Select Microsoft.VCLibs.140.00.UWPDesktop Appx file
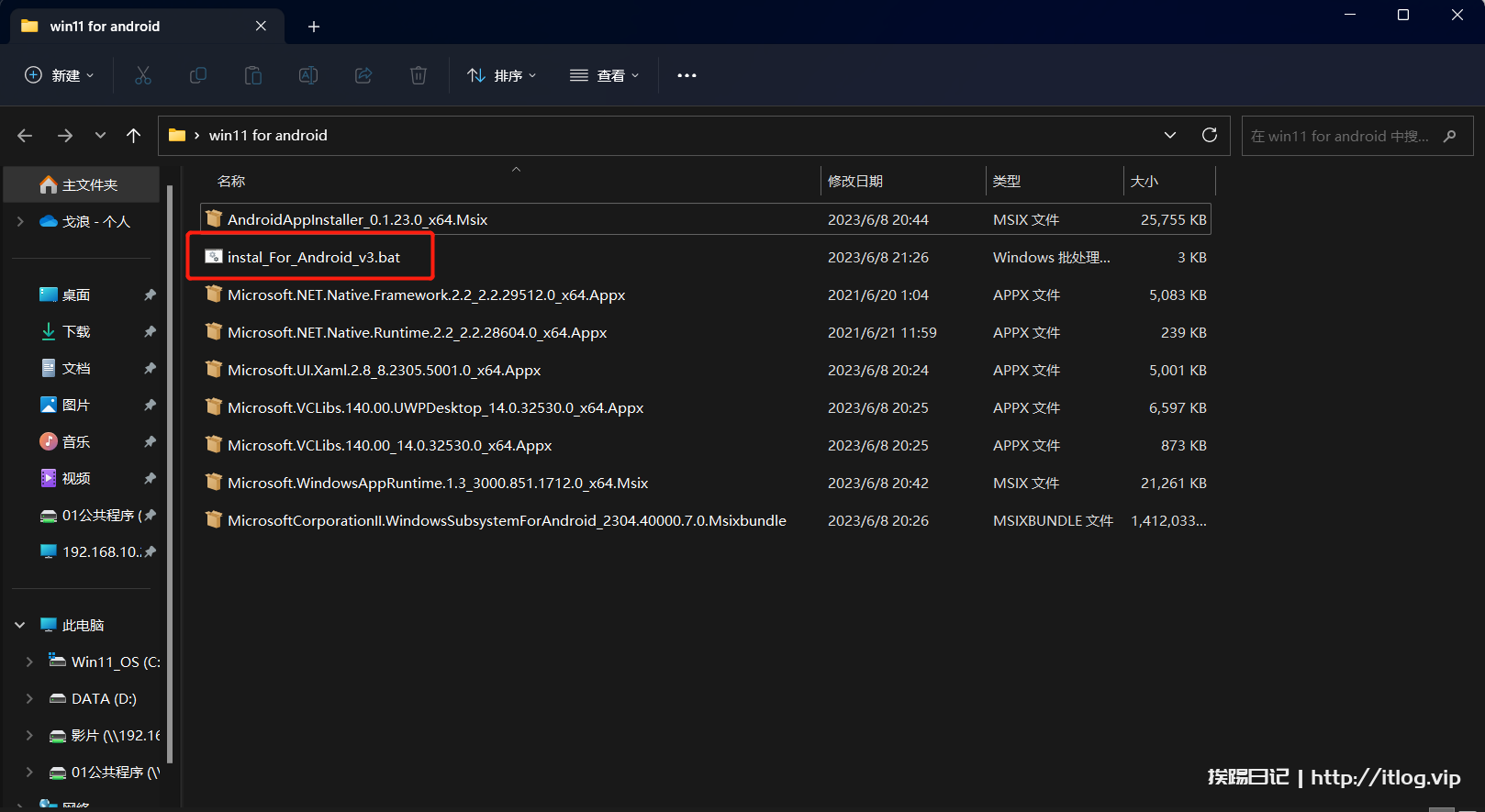 click(x=705, y=407)
